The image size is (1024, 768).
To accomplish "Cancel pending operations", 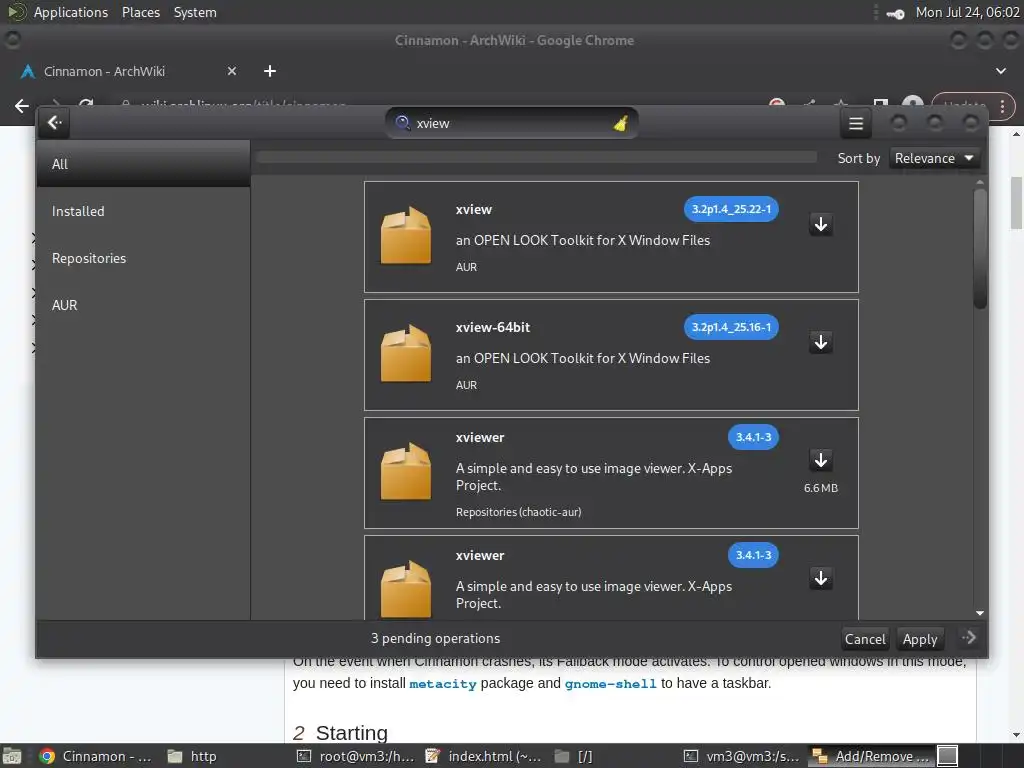I will [865, 639].
